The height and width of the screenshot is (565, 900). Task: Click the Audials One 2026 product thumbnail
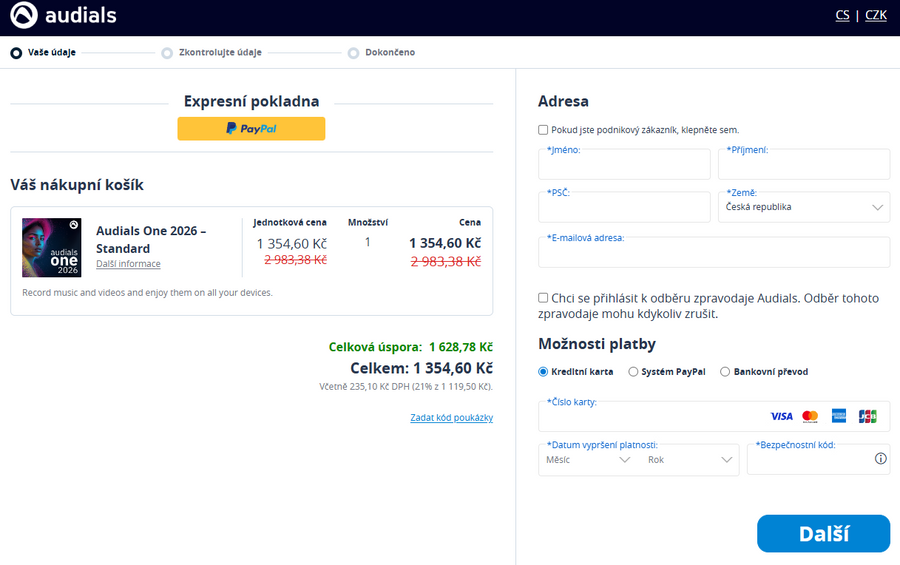pos(52,247)
